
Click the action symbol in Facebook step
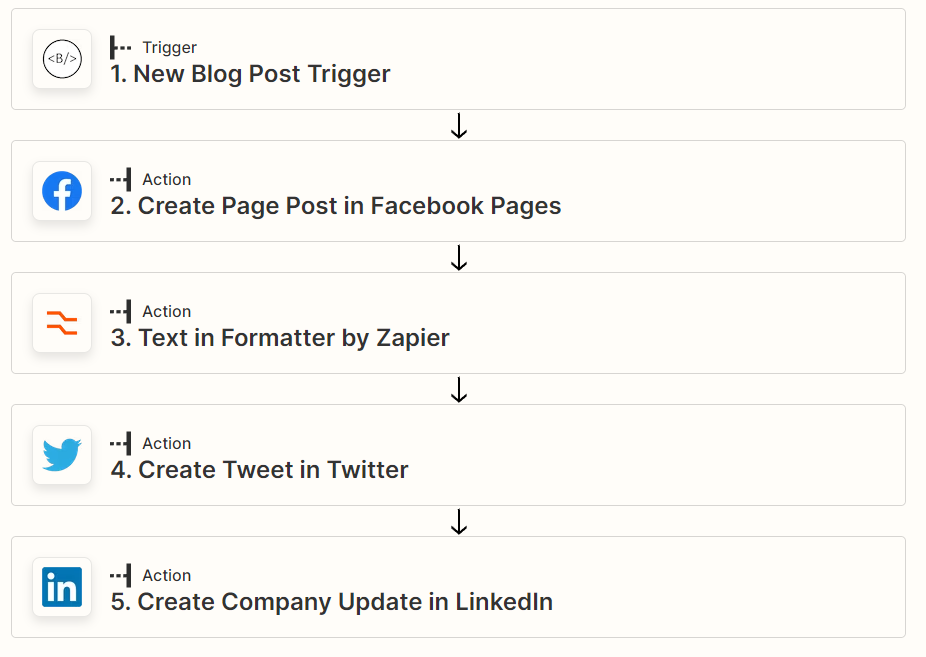click(x=120, y=179)
